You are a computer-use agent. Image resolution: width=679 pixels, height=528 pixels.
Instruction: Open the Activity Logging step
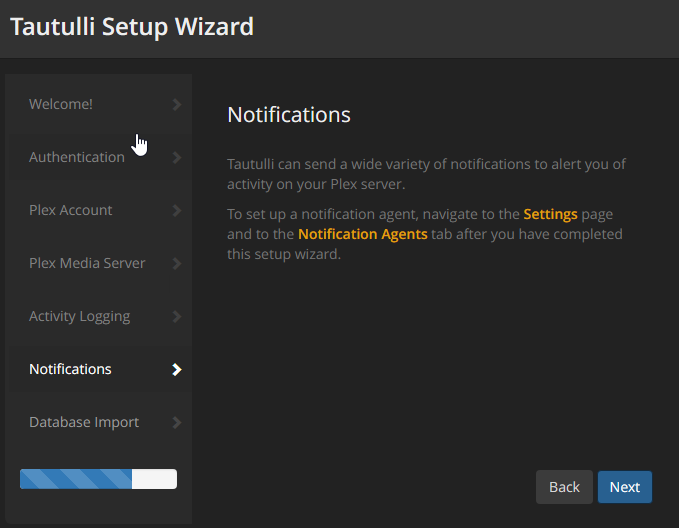point(80,316)
